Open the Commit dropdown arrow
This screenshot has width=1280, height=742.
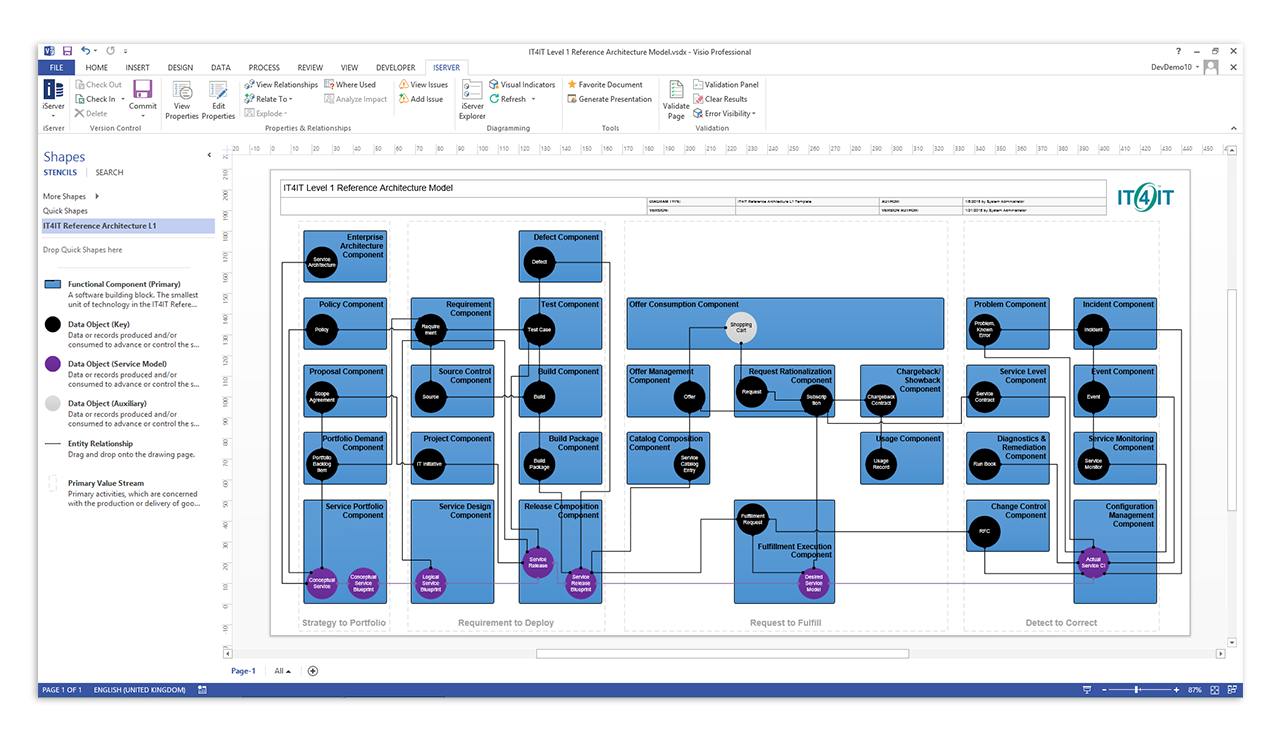tap(142, 115)
